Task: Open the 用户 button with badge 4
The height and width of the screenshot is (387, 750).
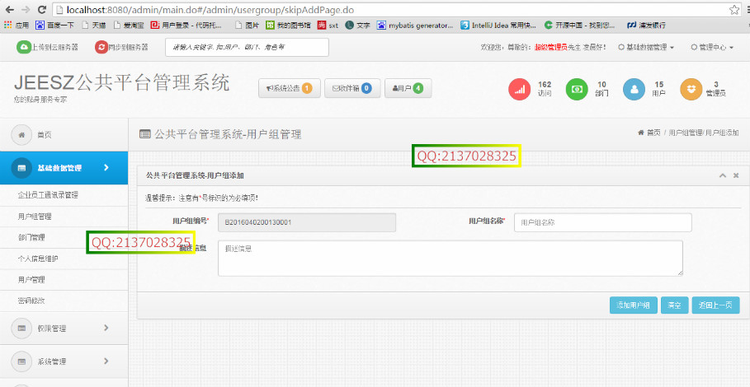Action: pyautogui.click(x=408, y=88)
